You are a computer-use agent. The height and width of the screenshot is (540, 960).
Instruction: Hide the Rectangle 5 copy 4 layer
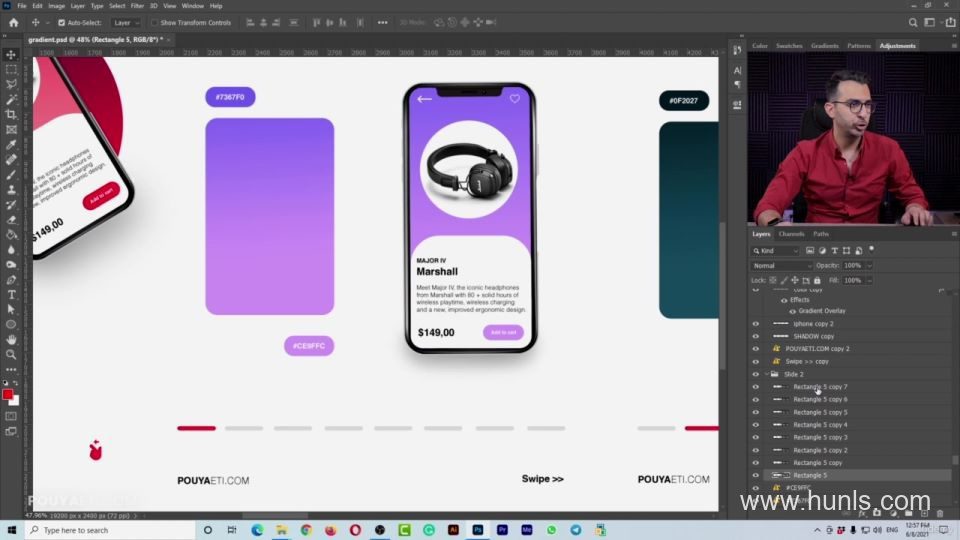click(x=756, y=425)
